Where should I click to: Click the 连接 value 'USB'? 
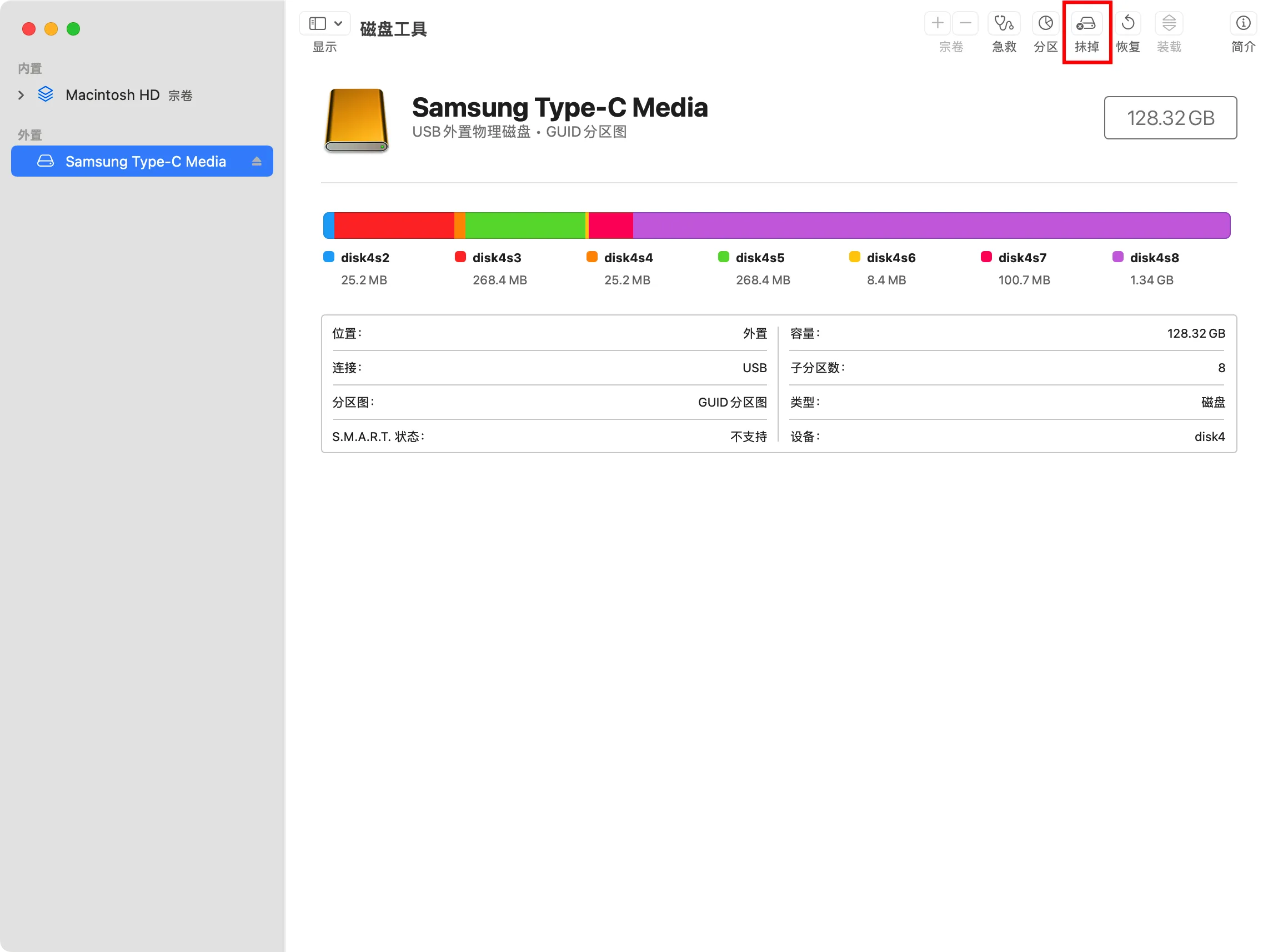click(x=754, y=368)
